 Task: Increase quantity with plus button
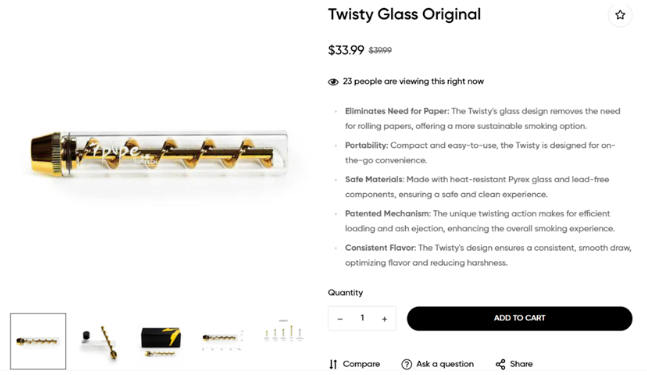(x=385, y=319)
